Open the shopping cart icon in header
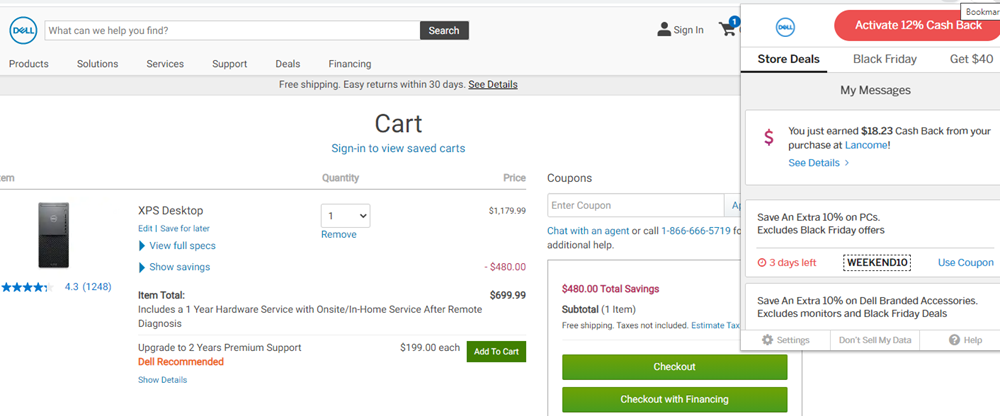Viewport: 1000px width, 416px height. [728, 28]
